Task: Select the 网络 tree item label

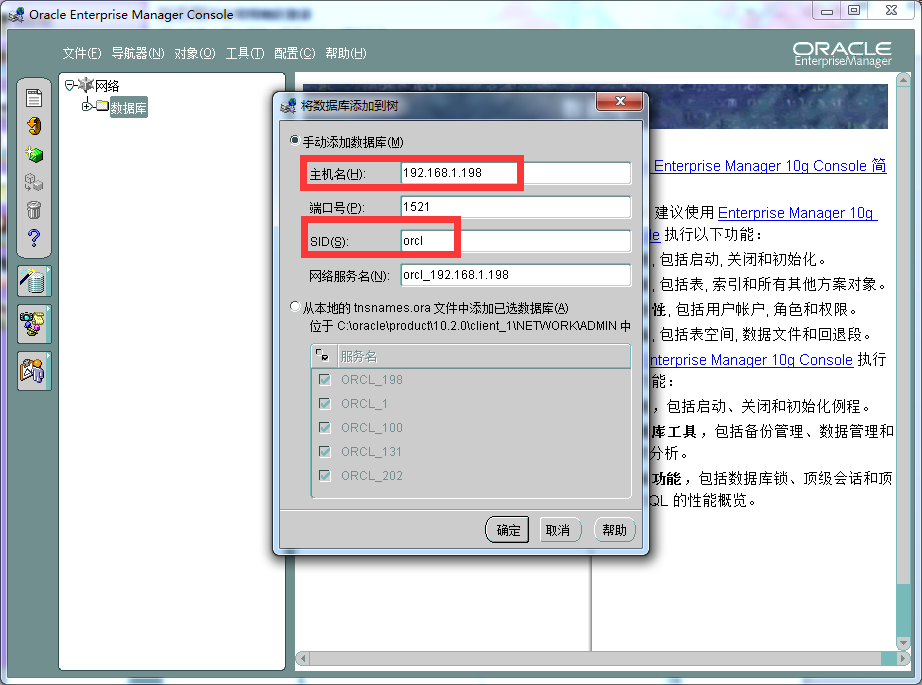Action: (x=107, y=86)
